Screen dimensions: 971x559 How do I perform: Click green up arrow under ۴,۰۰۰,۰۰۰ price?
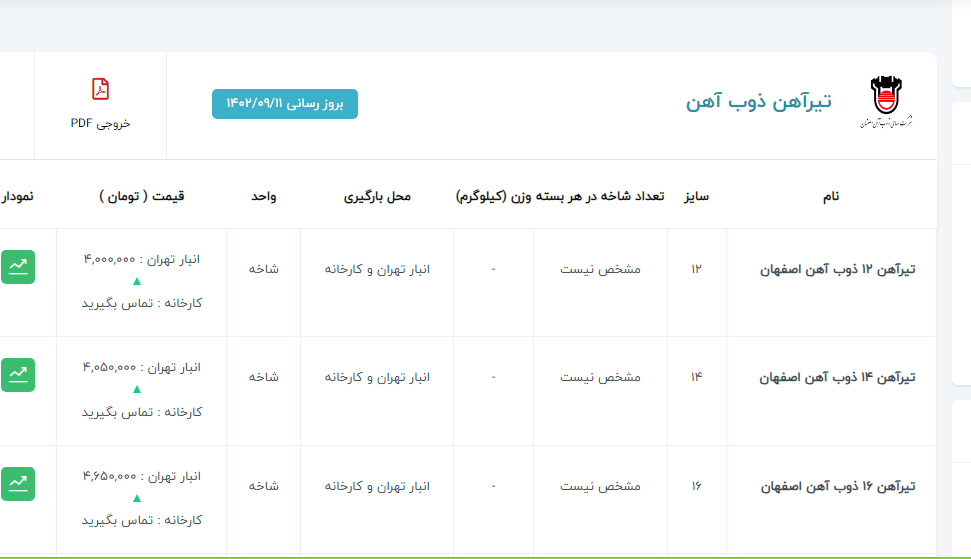pyautogui.click(x=137, y=281)
